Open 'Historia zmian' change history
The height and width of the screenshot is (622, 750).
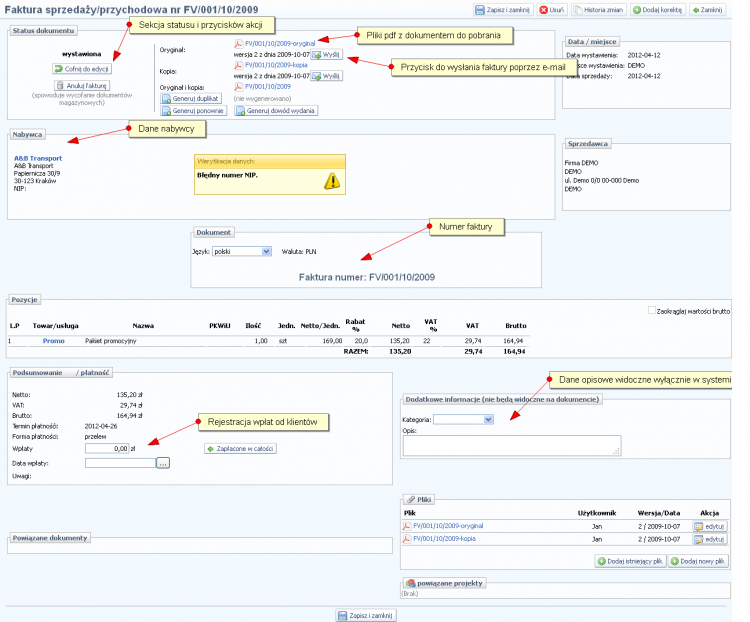pos(600,9)
